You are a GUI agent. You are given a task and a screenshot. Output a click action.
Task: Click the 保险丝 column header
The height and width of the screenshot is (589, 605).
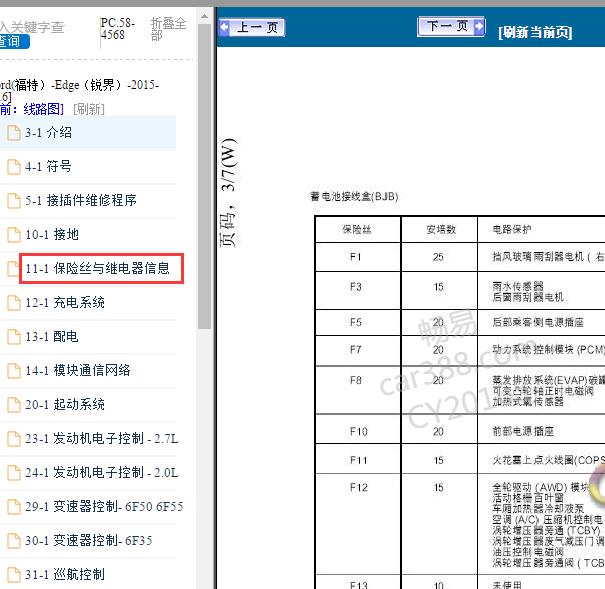pyautogui.click(x=357, y=230)
